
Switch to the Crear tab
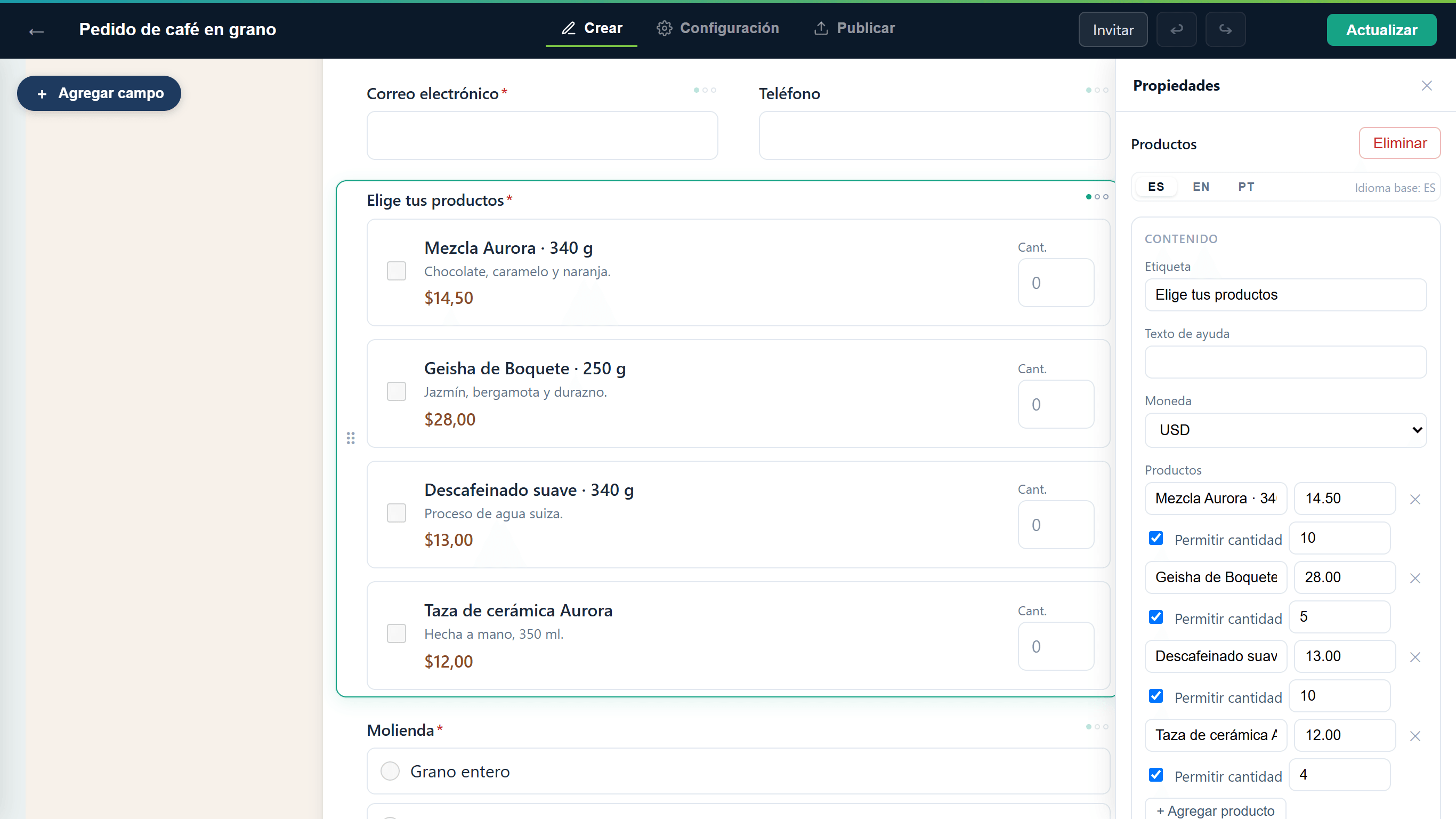point(591,28)
